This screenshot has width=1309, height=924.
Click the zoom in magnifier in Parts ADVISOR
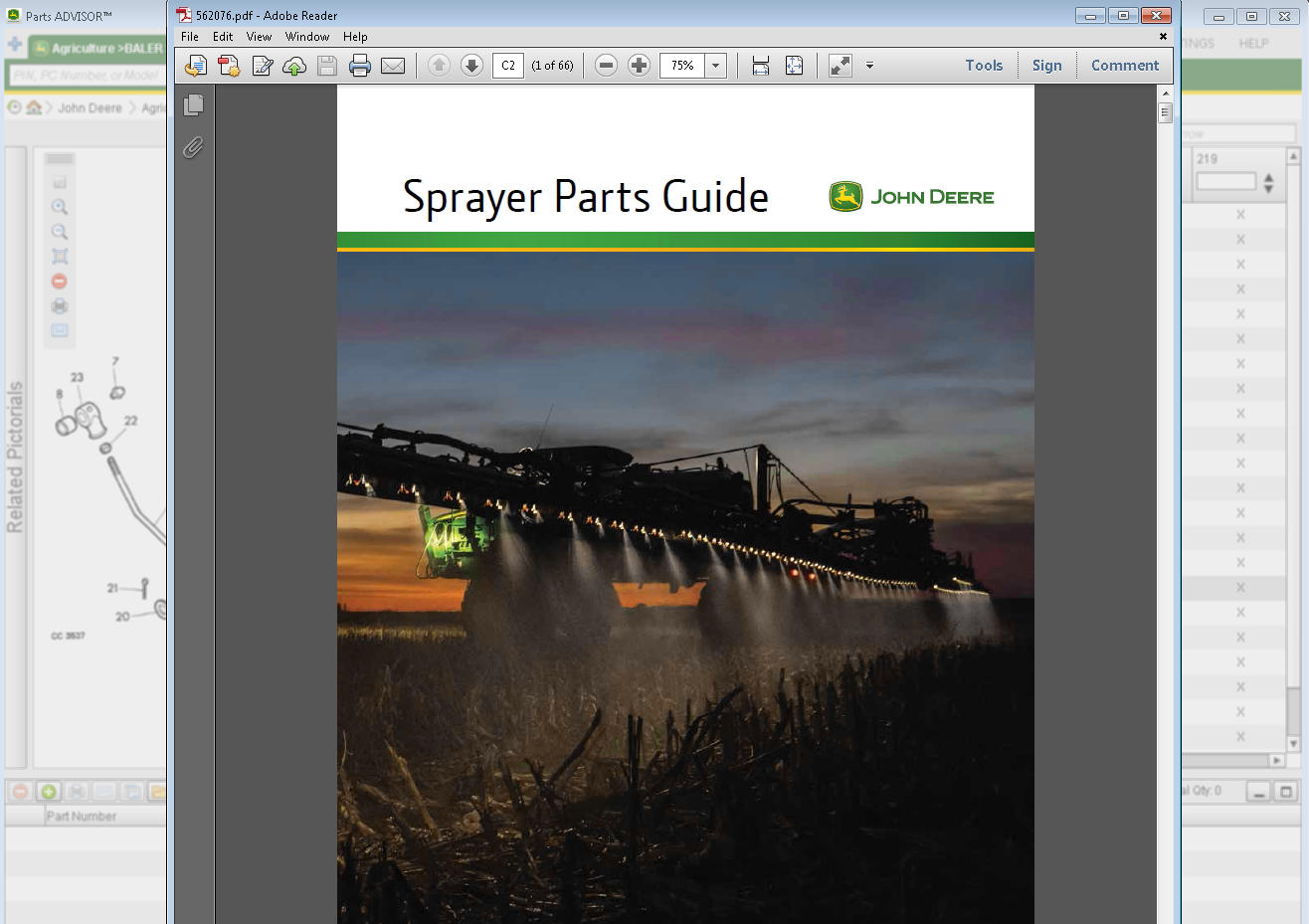point(60,207)
